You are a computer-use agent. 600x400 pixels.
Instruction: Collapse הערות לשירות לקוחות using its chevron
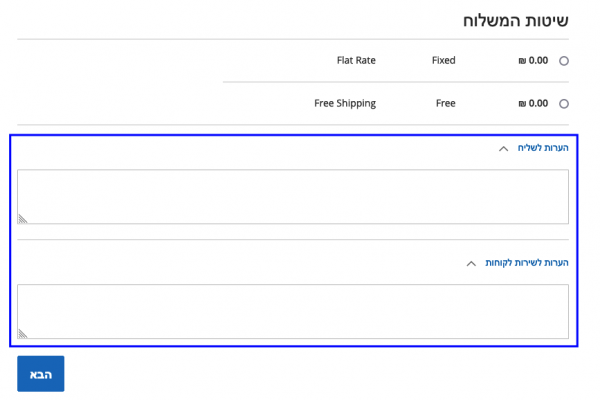[472, 264]
